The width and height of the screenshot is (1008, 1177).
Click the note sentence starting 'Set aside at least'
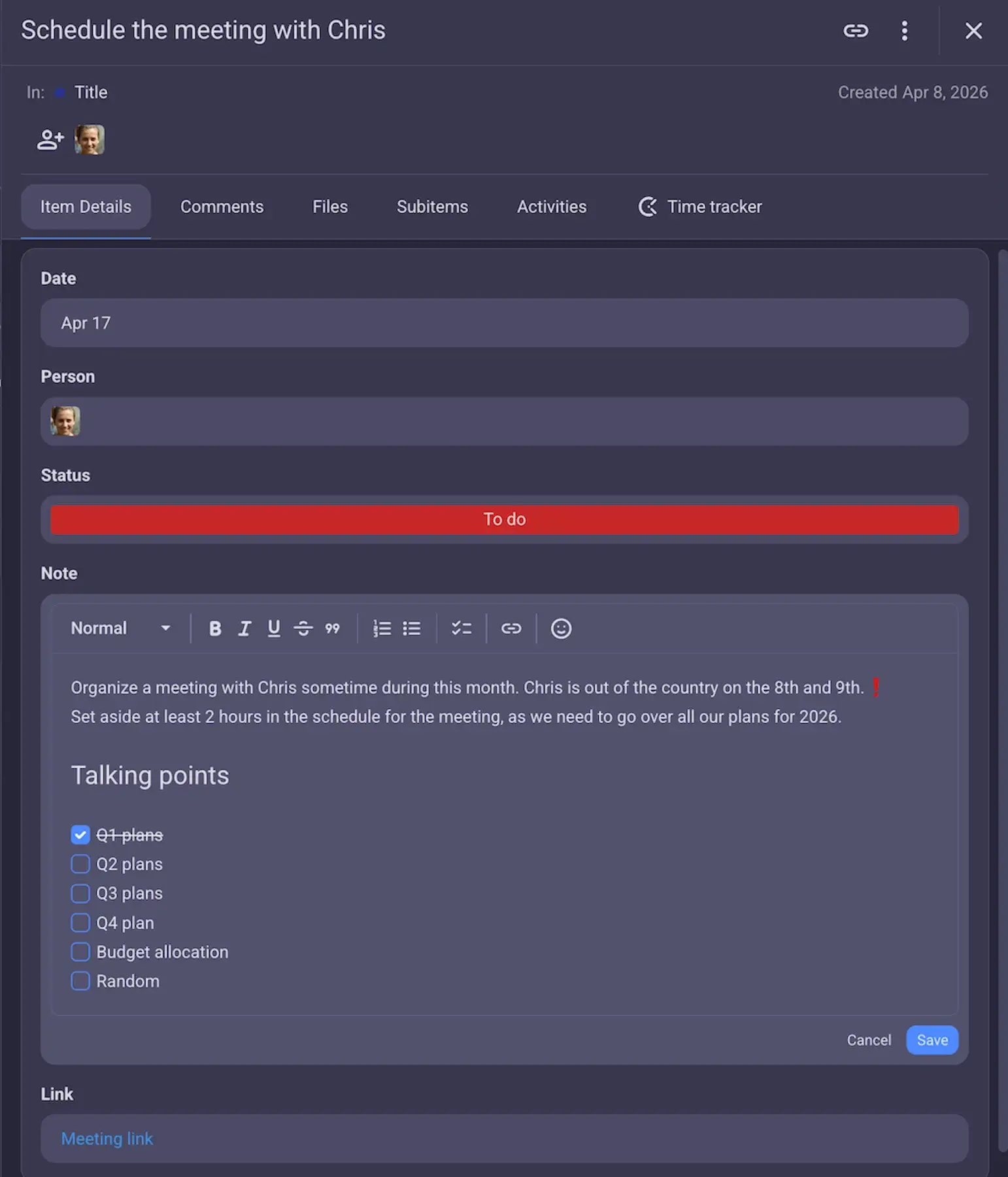tap(456, 717)
